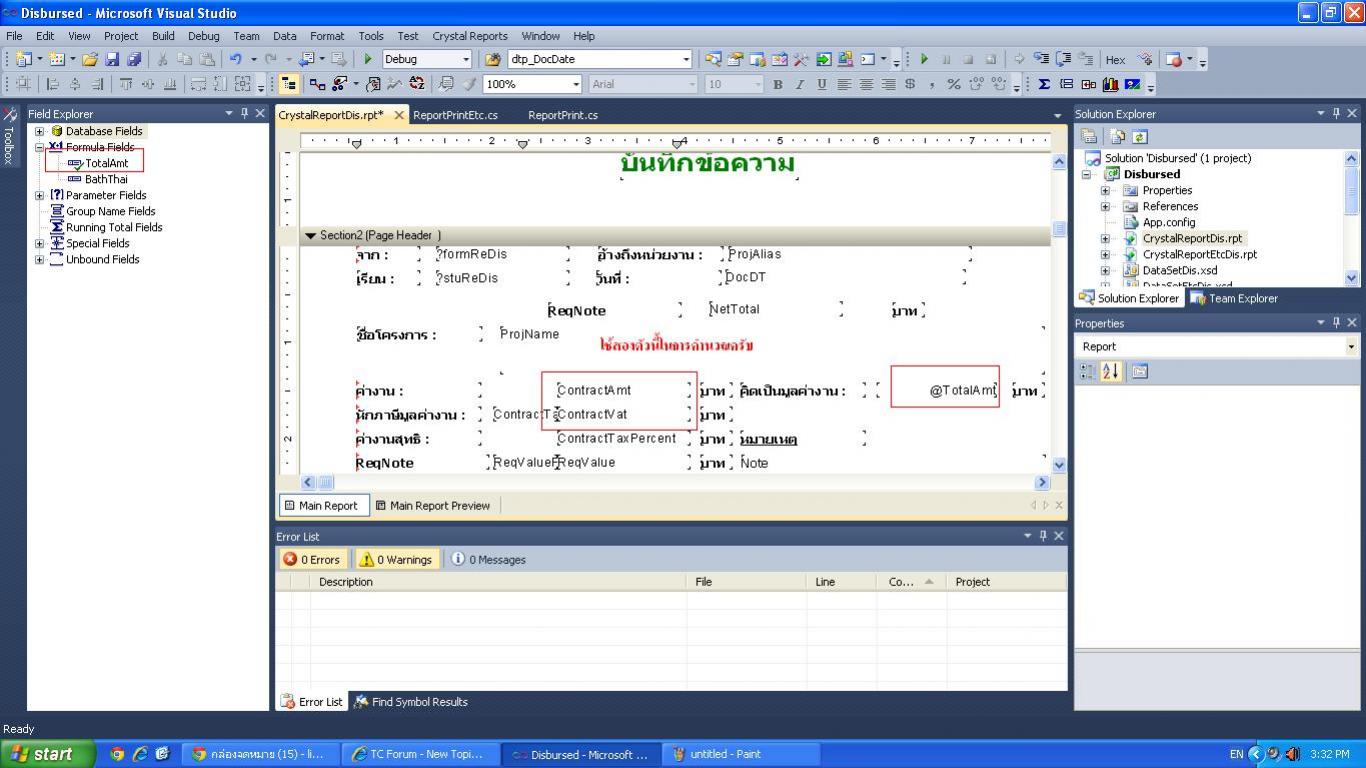Screen dimensions: 1366x768
Task: Toggle the 0 Errors filter button
Action: point(313,559)
